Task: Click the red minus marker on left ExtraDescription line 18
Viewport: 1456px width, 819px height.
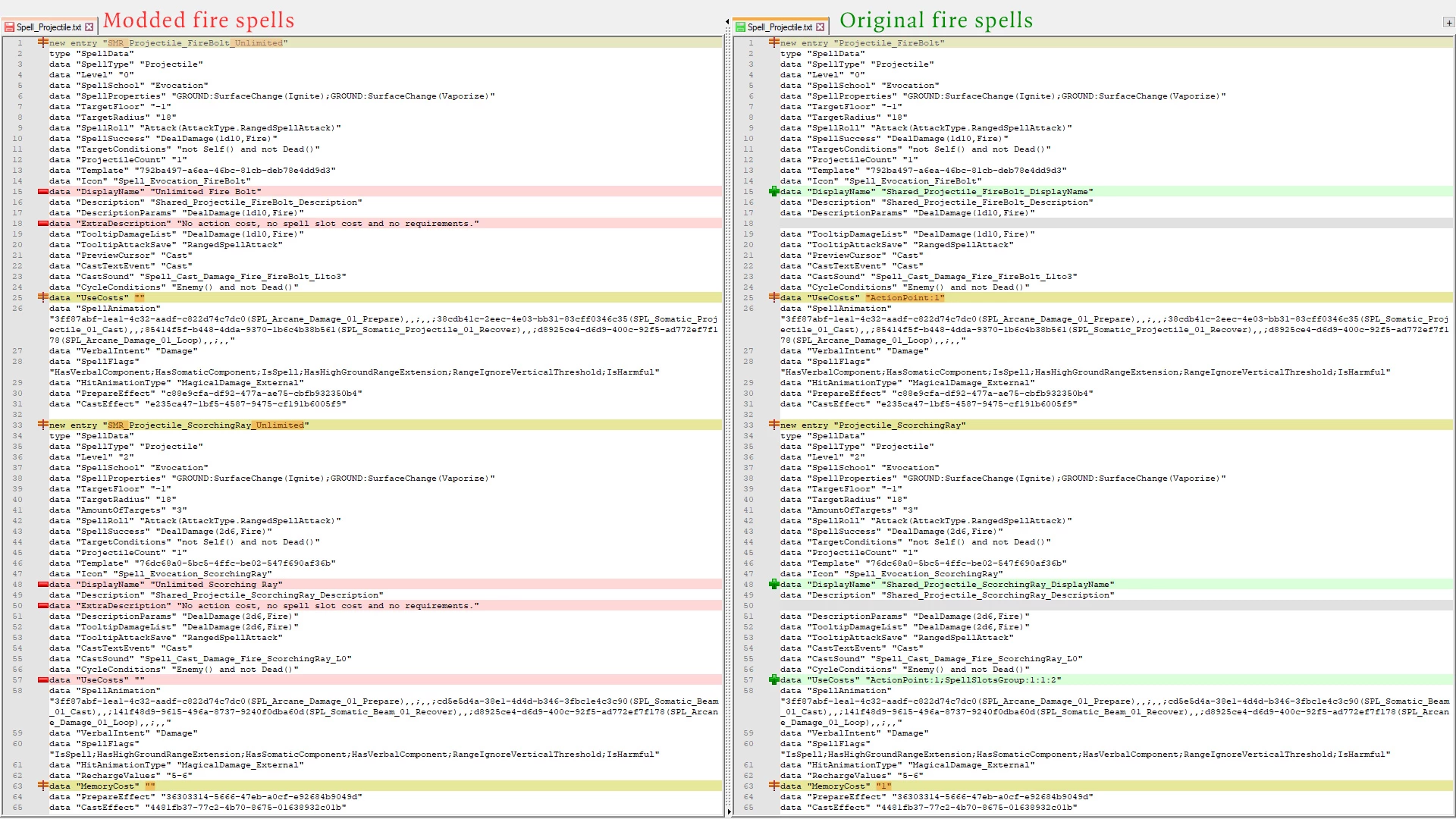Action: tap(43, 224)
